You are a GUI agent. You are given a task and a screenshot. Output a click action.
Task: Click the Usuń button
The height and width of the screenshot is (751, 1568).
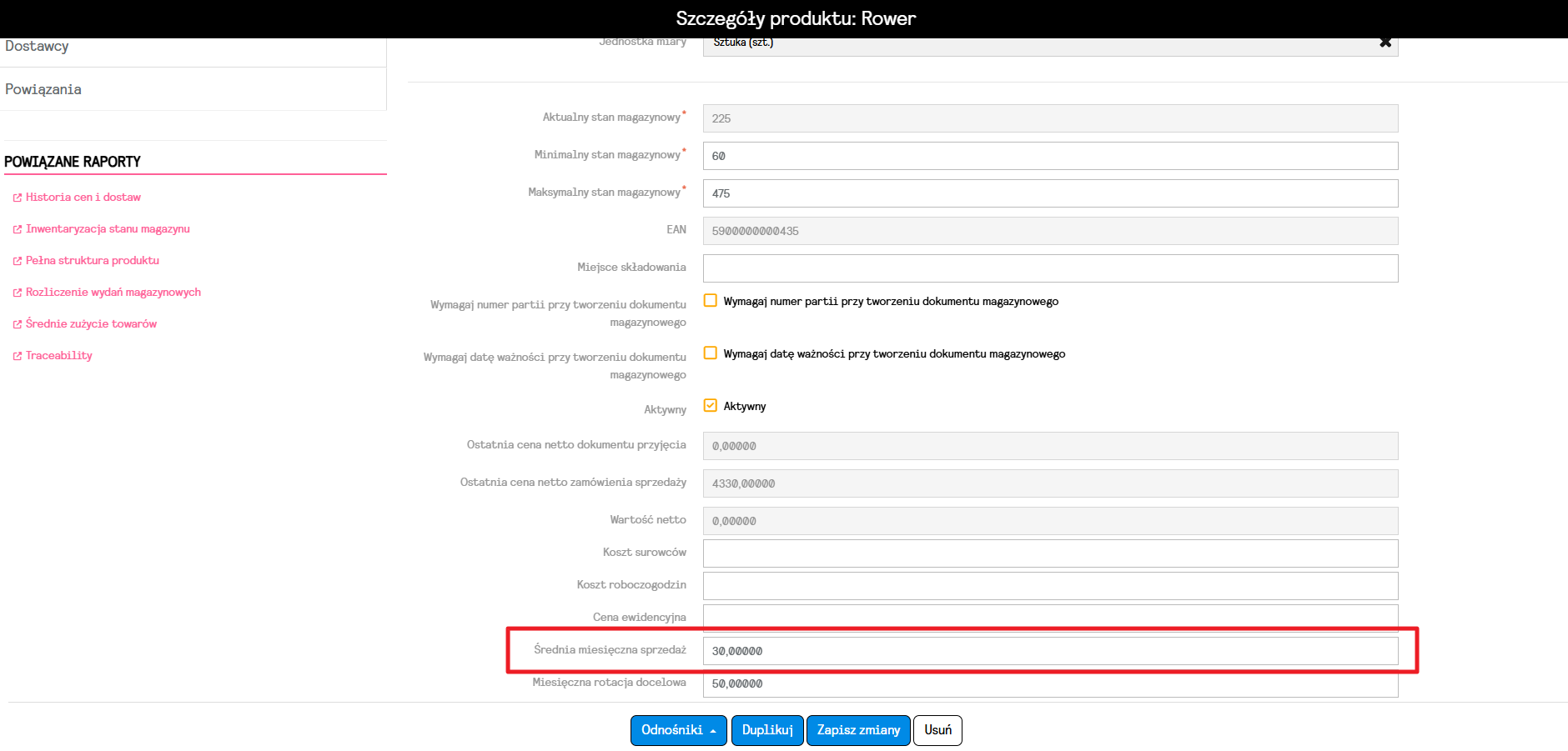(x=937, y=730)
